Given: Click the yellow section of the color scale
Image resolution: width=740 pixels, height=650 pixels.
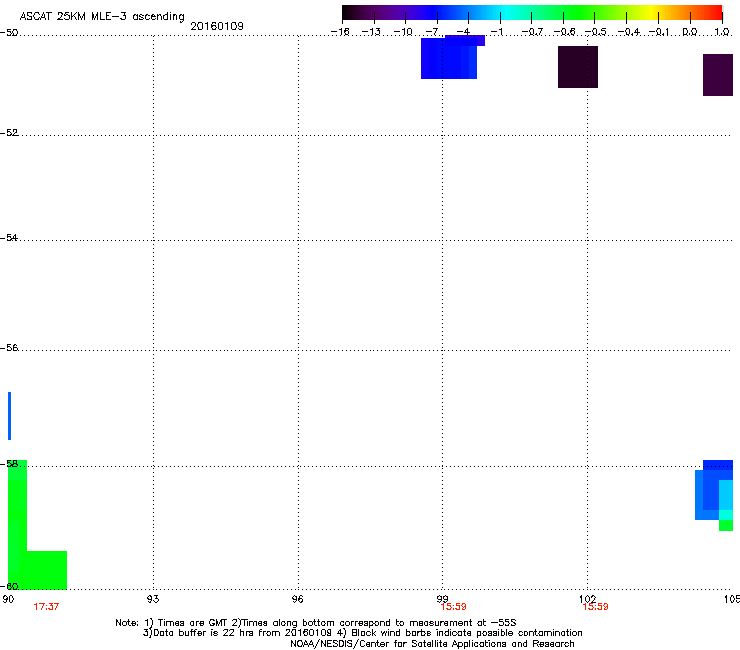Looking at the screenshot, I should [x=650, y=12].
